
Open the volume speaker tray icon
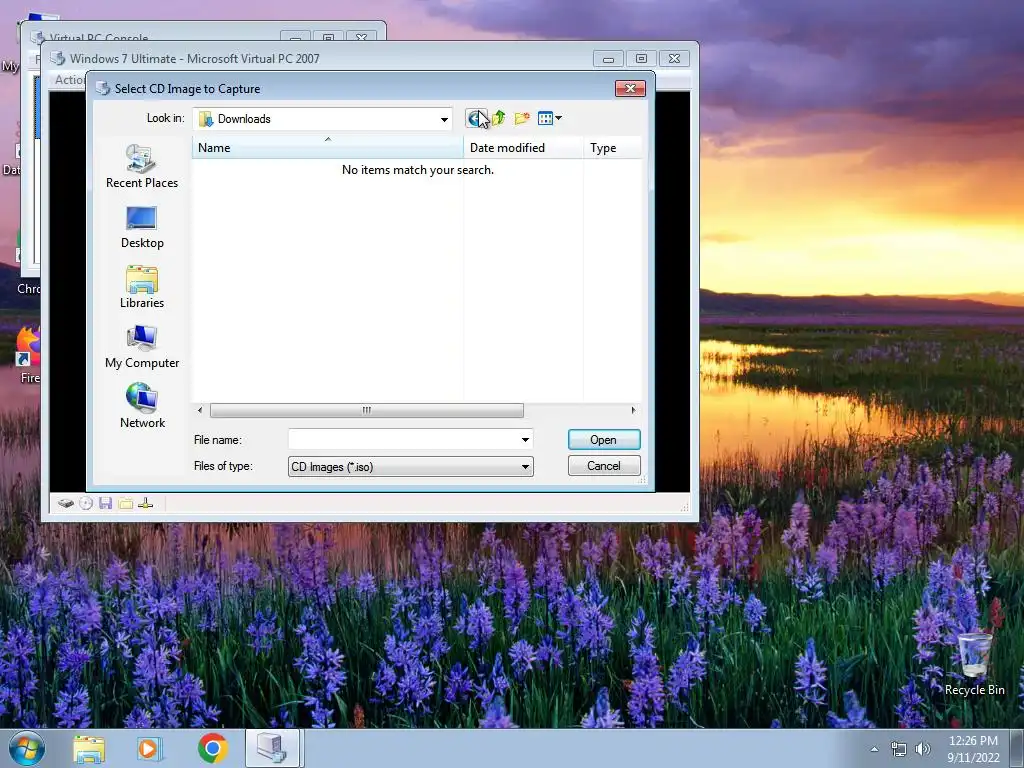click(x=922, y=749)
